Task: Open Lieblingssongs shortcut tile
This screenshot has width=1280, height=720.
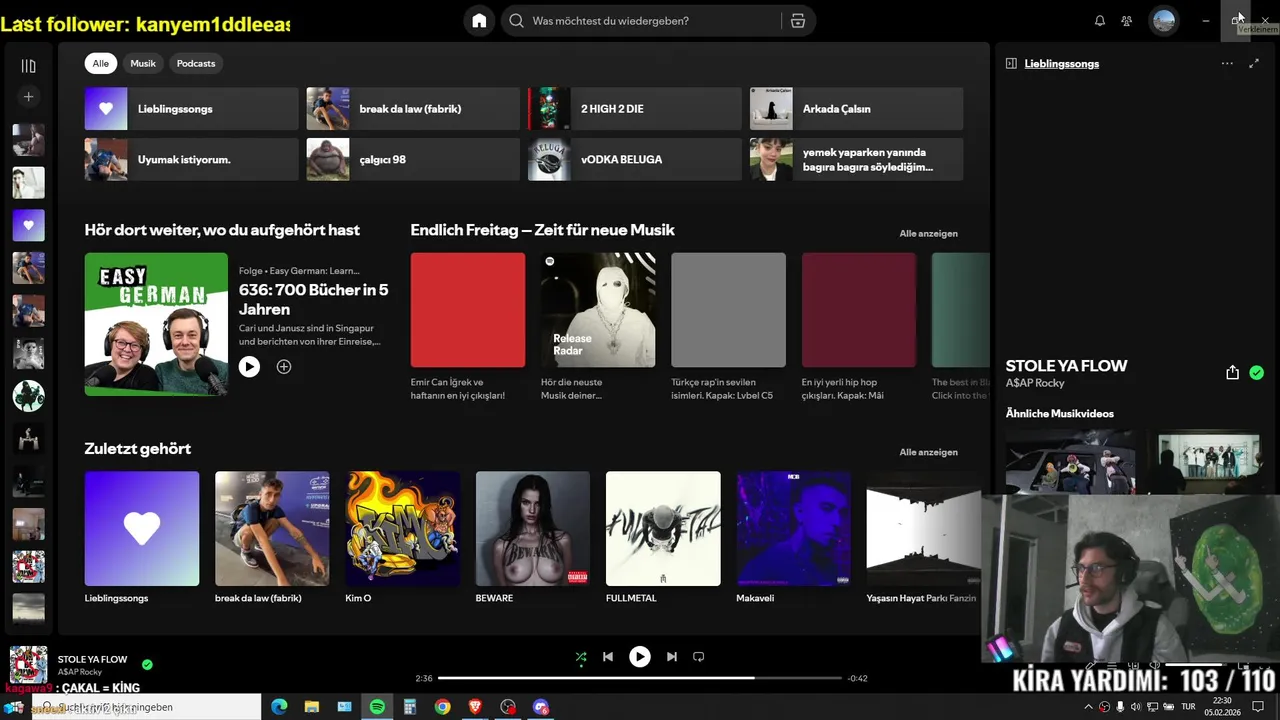Action: point(191,109)
